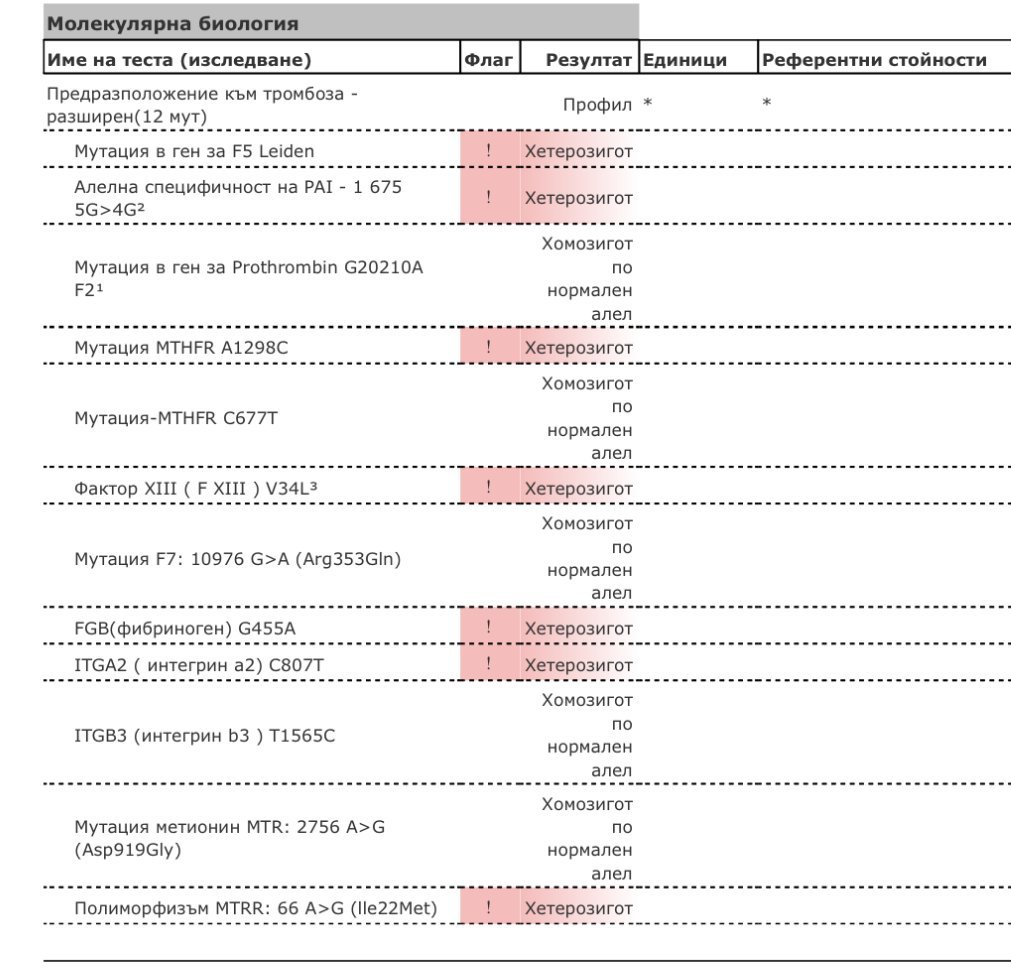Click the Хетерозигот result for ITGA2 C807T
1011x972 pixels.
pos(579,665)
